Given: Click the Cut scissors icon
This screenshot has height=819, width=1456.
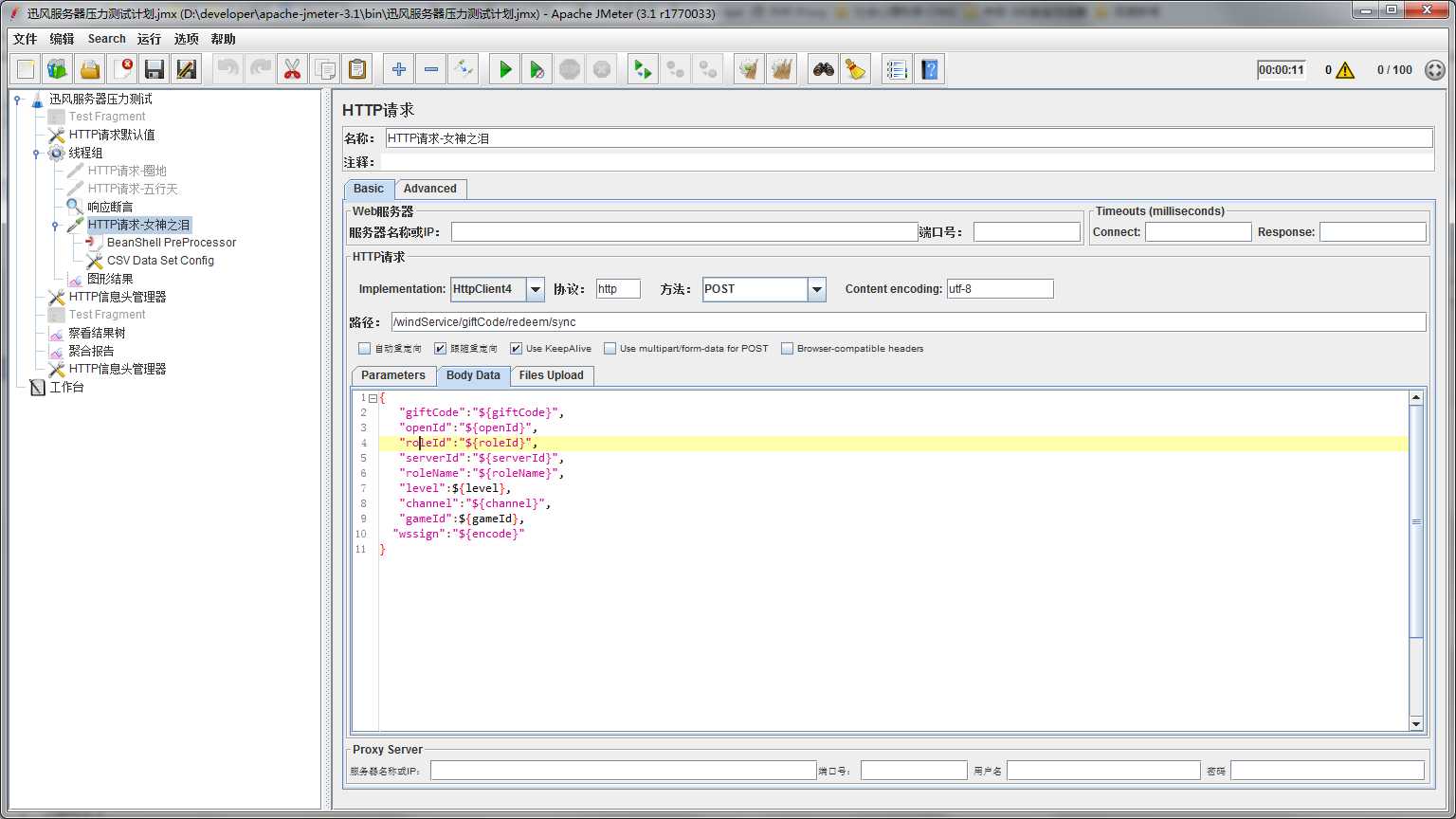Looking at the screenshot, I should pos(293,69).
